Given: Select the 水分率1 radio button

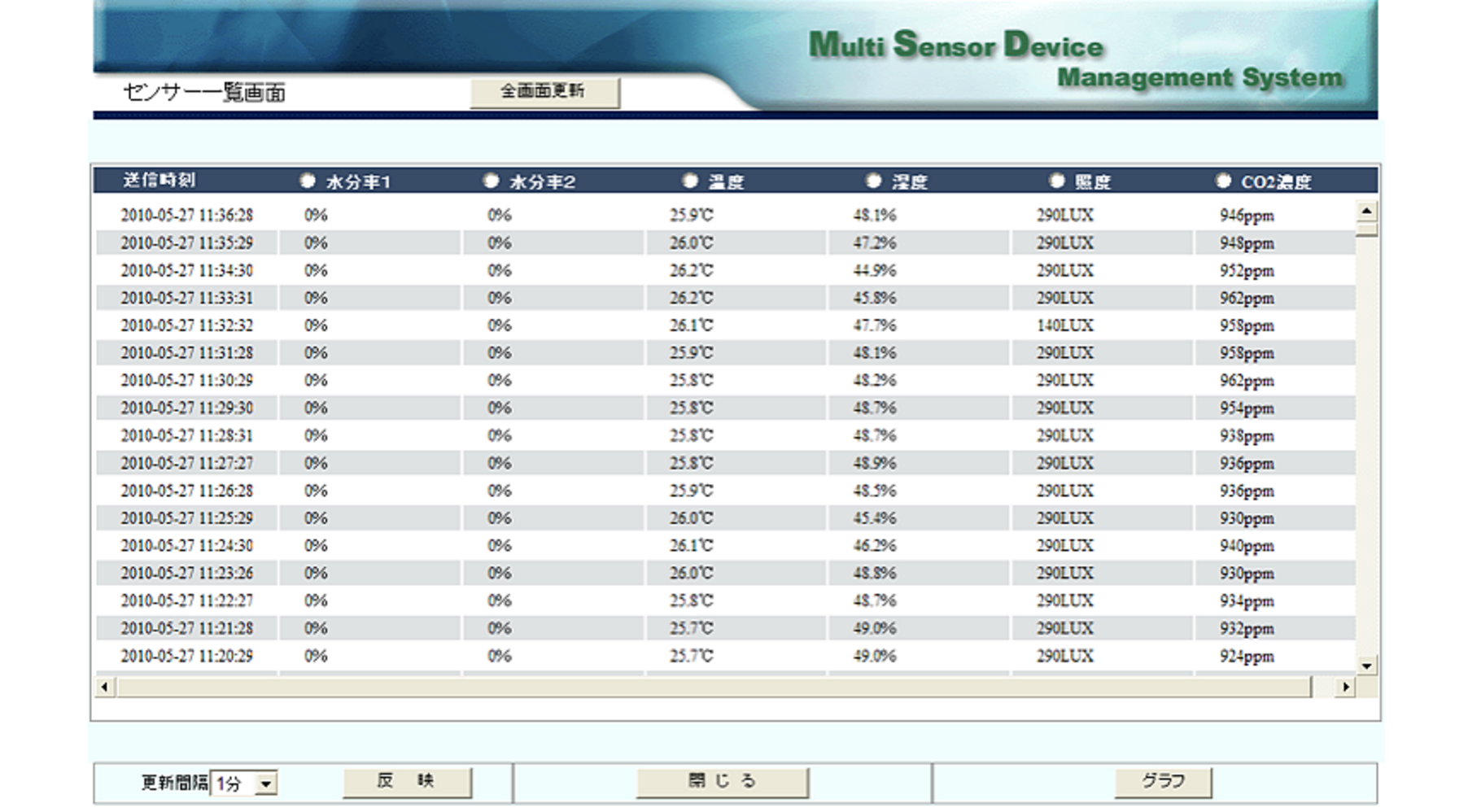Looking at the screenshot, I should [x=308, y=181].
